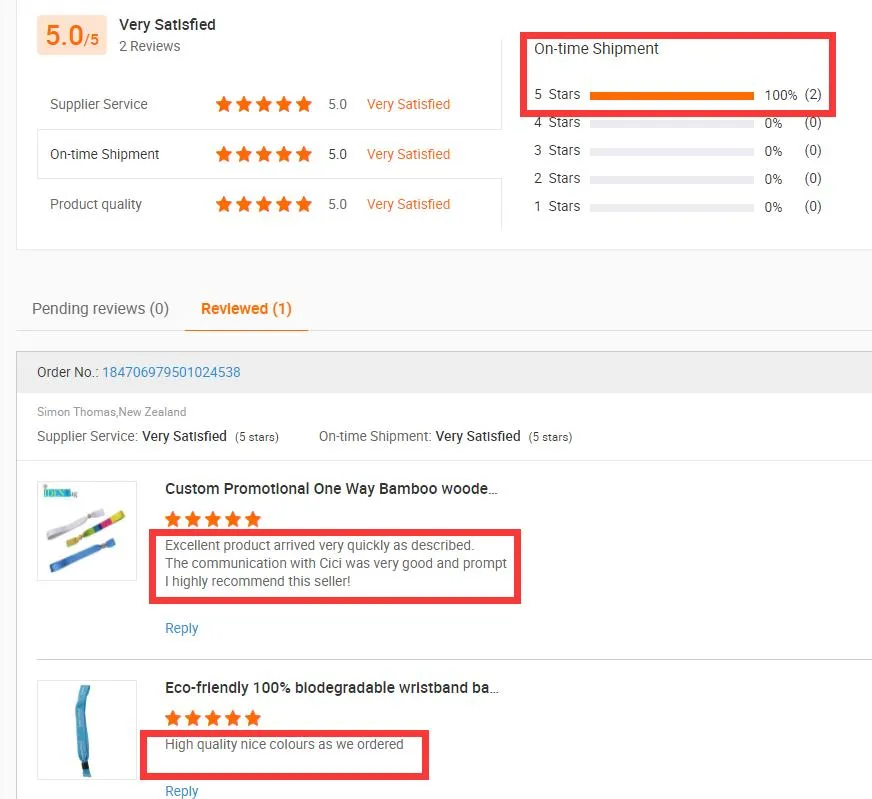The image size is (872, 799).
Task: Open Custom Promotional One Way Bamboo product title
Action: point(331,489)
